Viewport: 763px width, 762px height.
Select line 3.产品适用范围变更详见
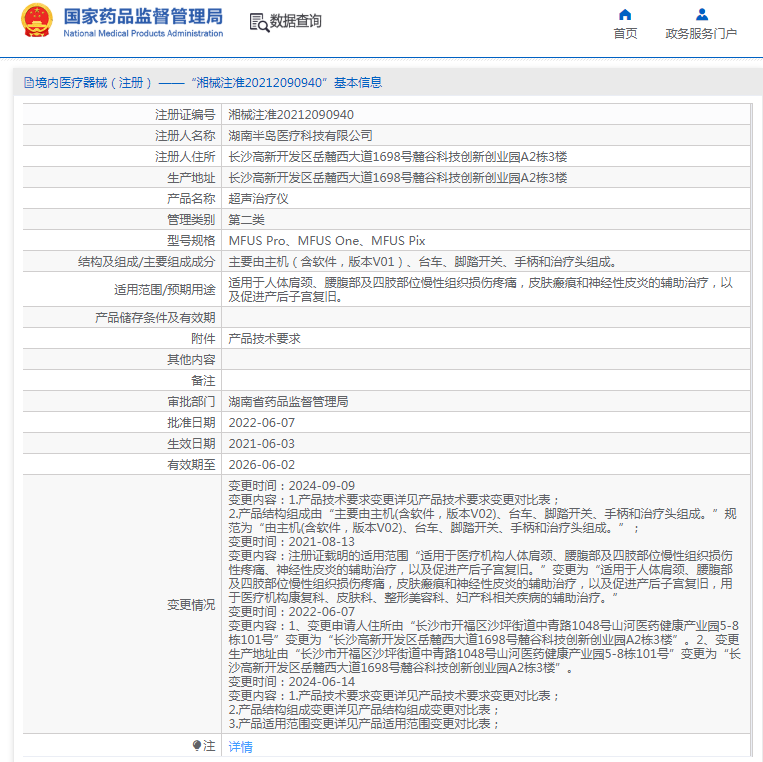tap(364, 724)
